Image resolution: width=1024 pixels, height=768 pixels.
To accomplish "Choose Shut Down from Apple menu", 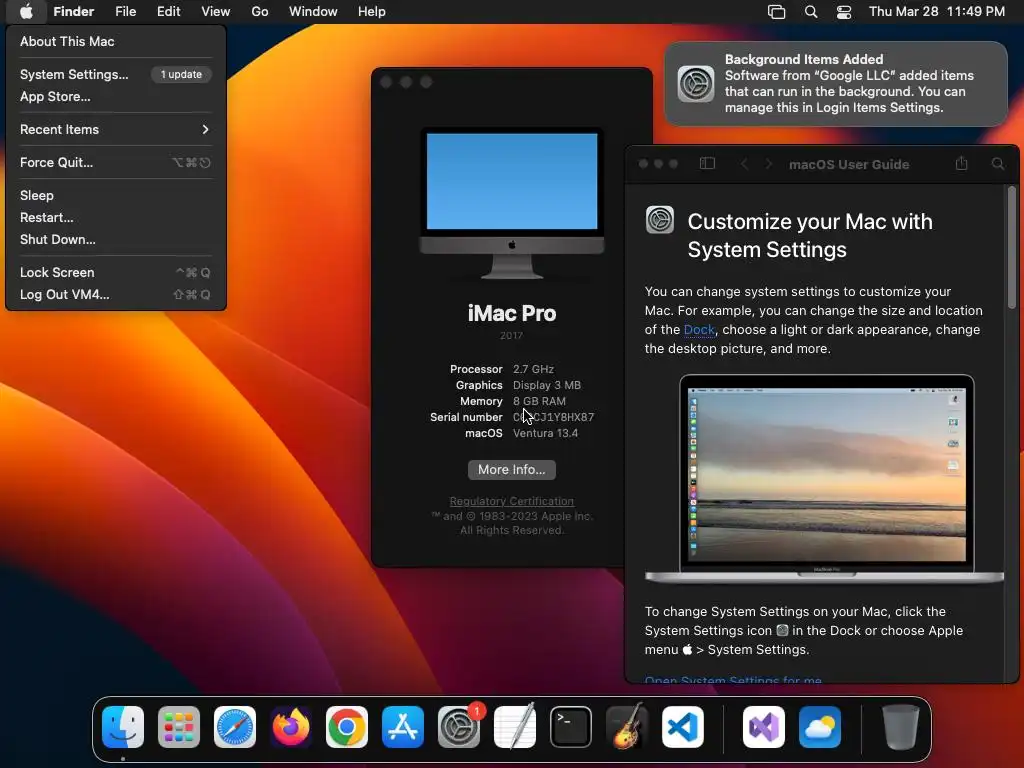I will click(x=116, y=239).
